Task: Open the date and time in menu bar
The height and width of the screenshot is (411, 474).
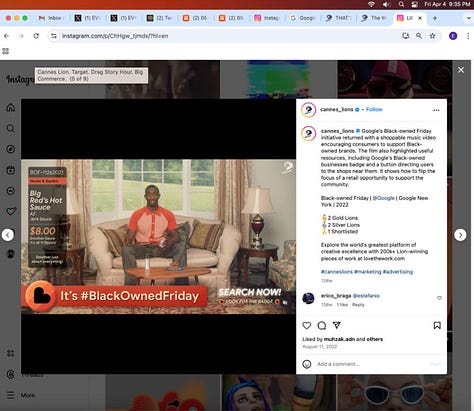Action: coord(447,4)
